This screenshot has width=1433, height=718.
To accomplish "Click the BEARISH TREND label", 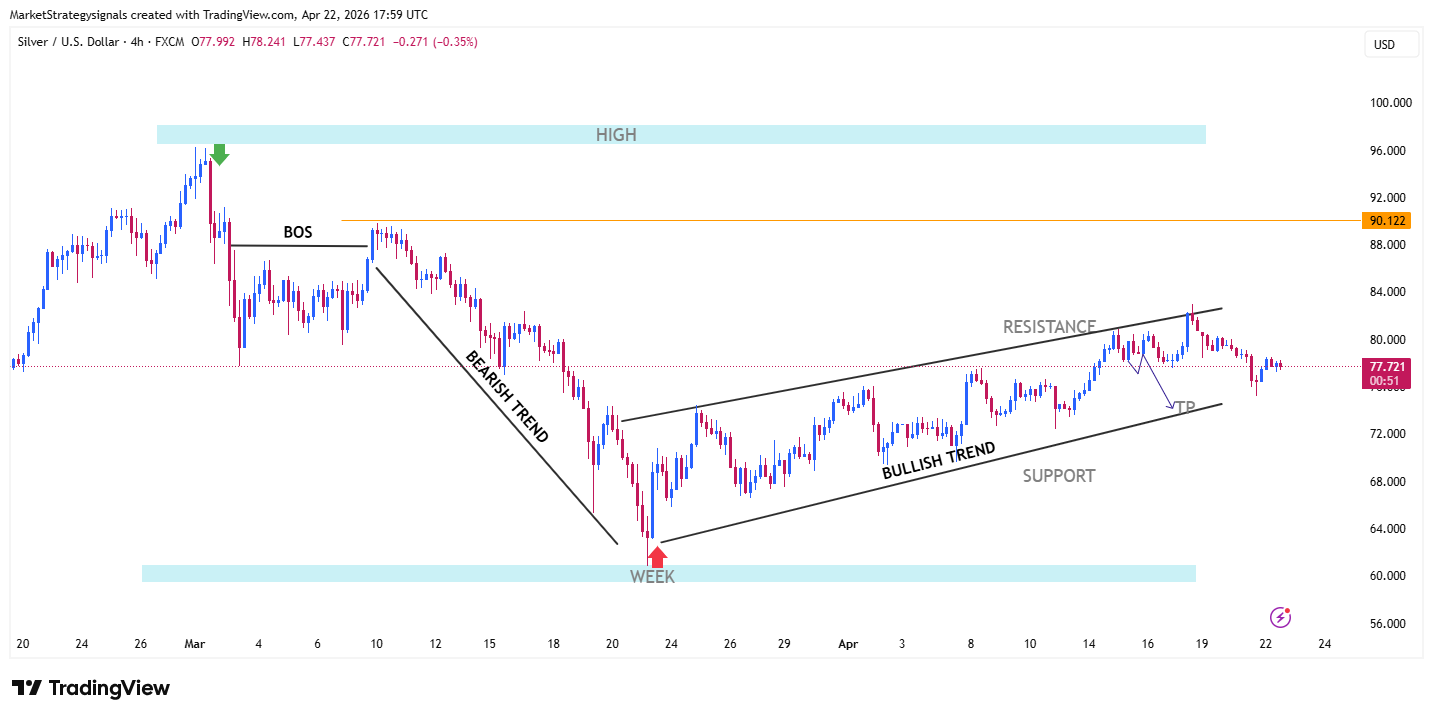I will pyautogui.click(x=507, y=398).
